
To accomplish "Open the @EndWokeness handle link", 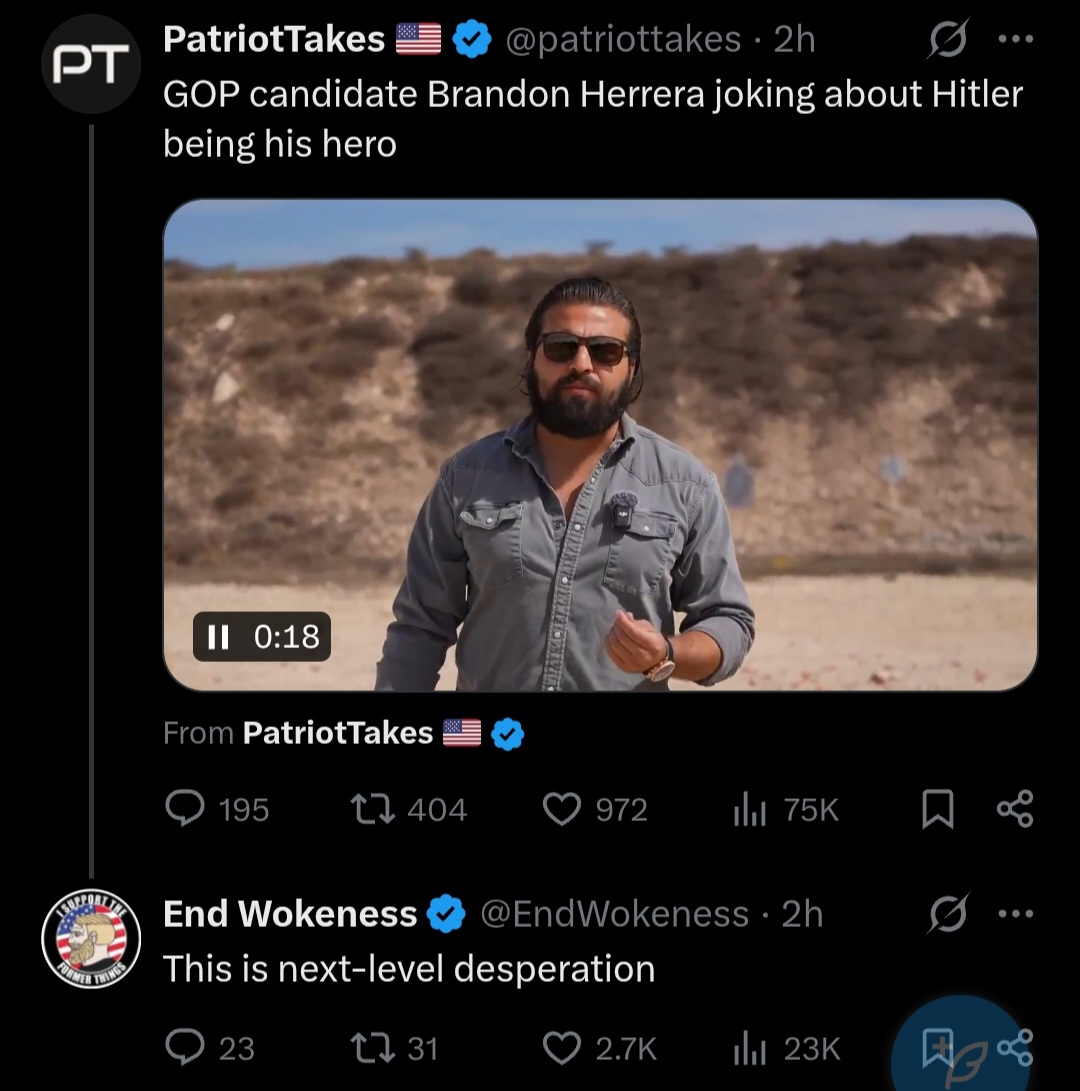I will pos(615,914).
